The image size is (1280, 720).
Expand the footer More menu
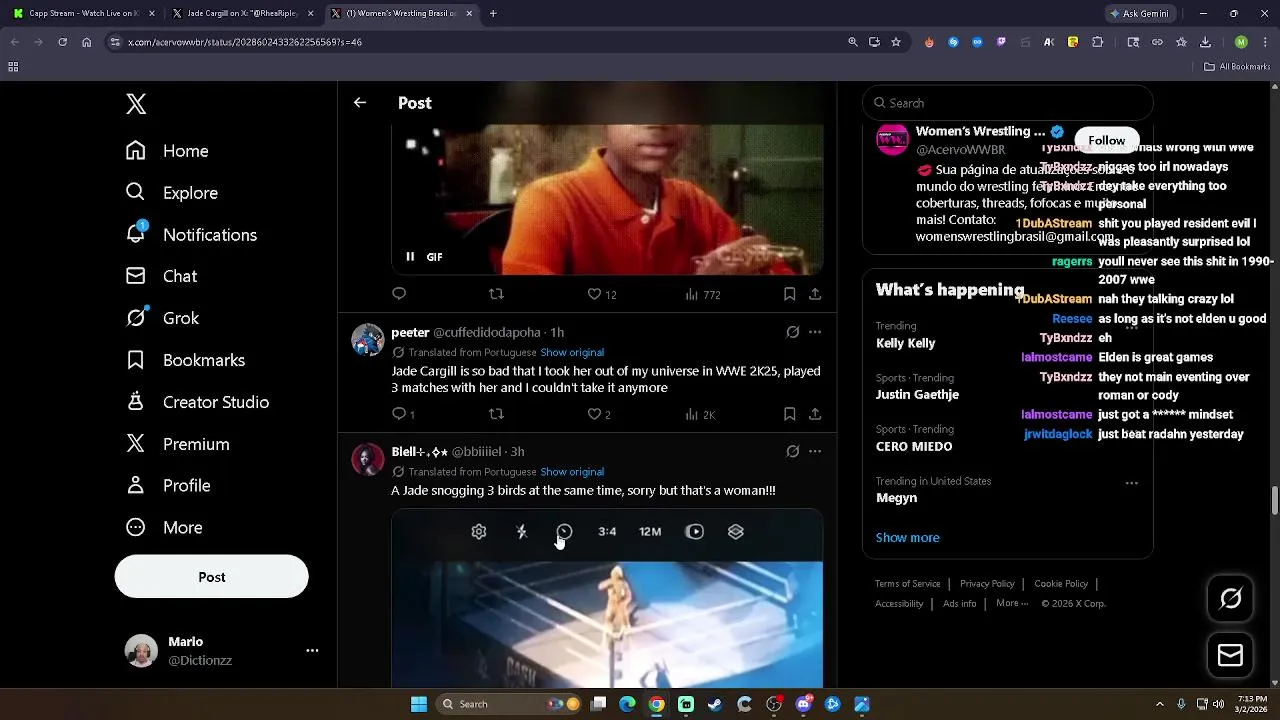click(x=1011, y=604)
